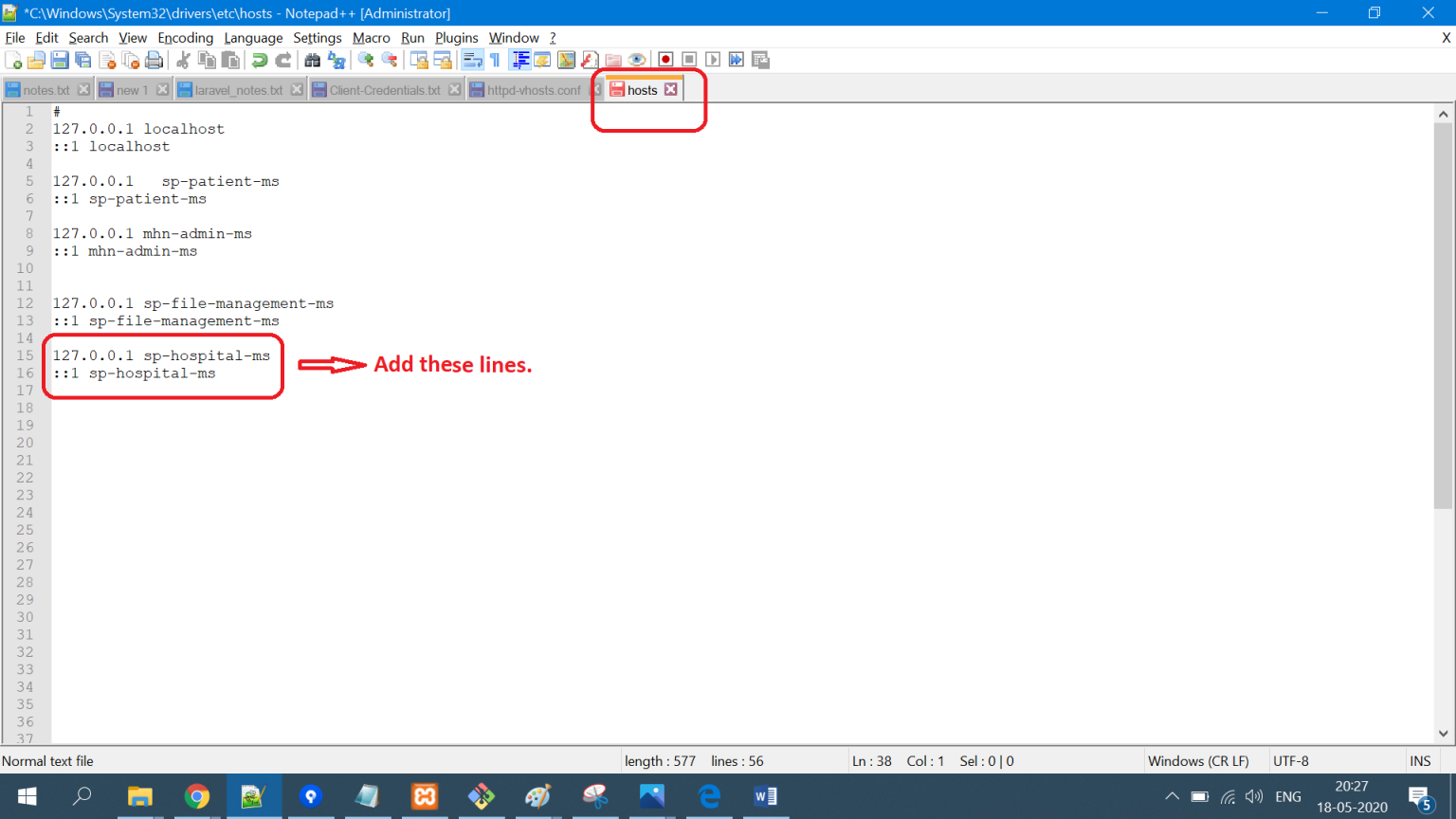Toggle the Document Map panel icon
The height and width of the screenshot is (819, 1456).
[x=566, y=60]
